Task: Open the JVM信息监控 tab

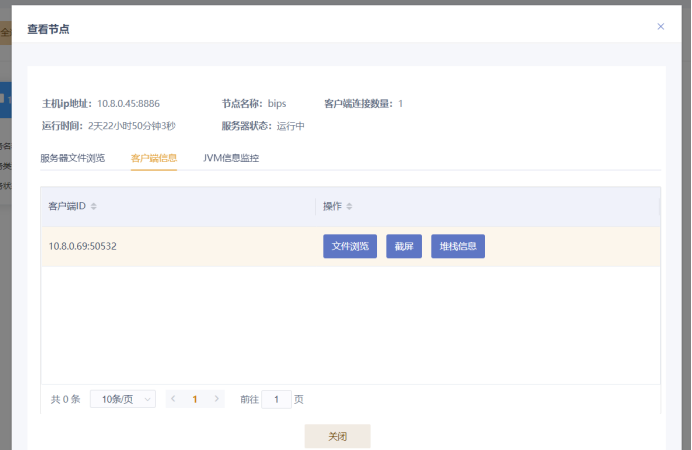Action: [231, 158]
